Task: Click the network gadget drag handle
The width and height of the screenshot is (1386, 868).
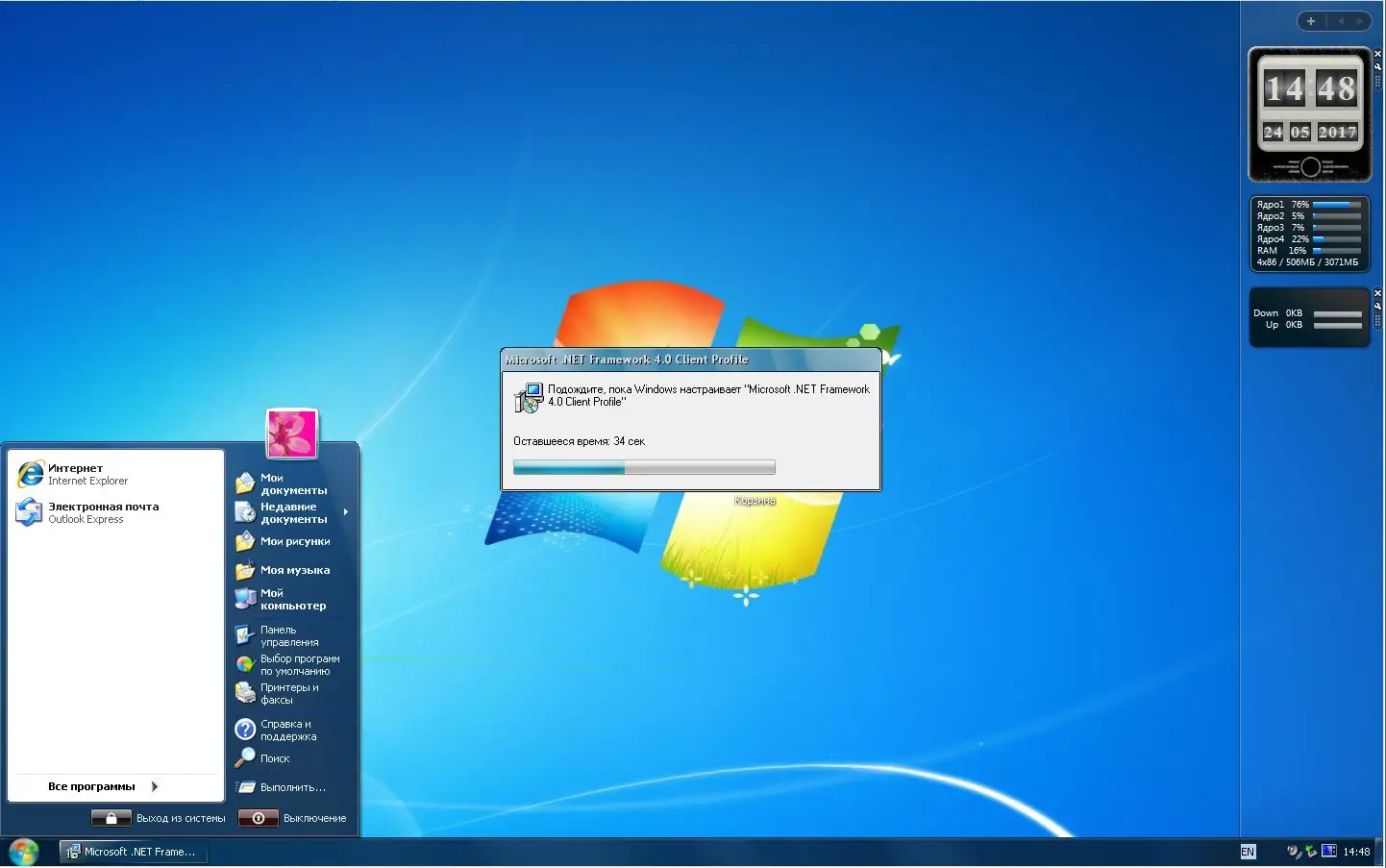Action: (1377, 321)
